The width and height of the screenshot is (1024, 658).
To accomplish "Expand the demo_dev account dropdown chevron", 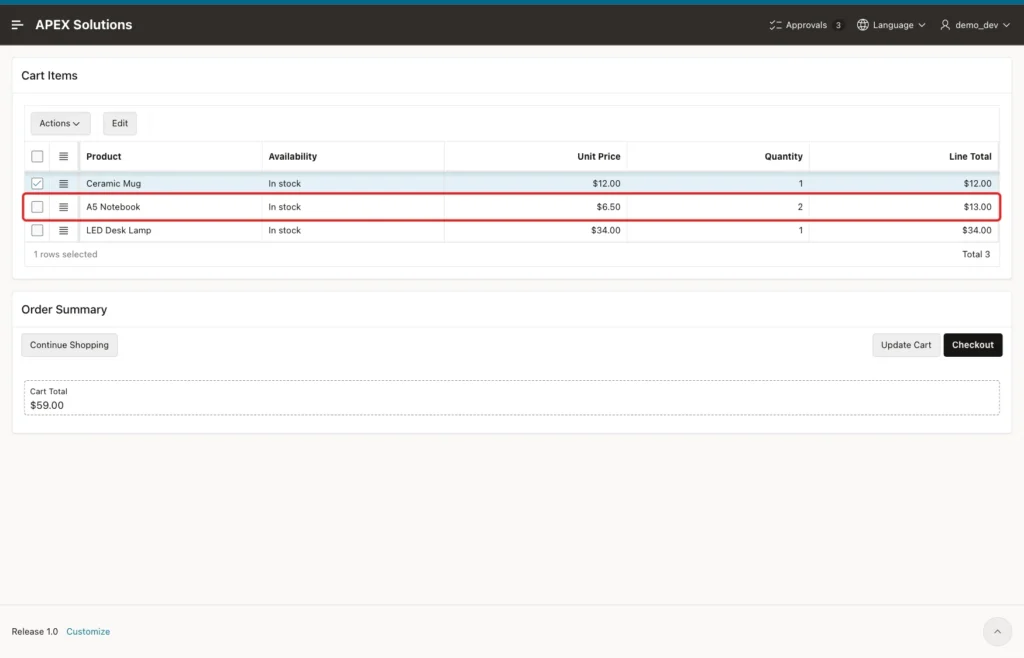I will (x=1006, y=25).
